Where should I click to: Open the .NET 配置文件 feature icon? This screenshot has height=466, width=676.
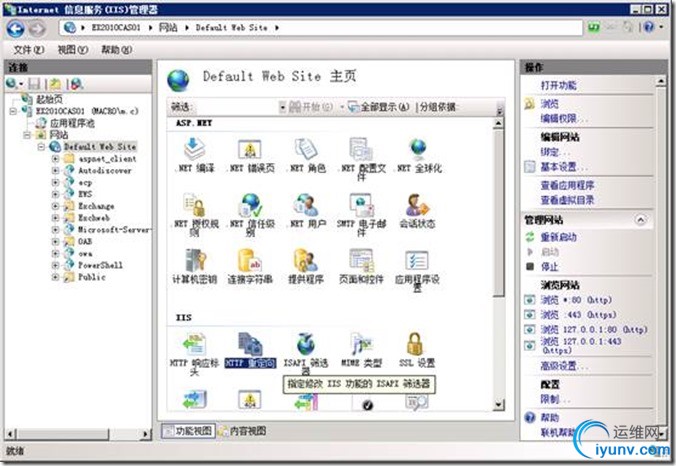361,159
